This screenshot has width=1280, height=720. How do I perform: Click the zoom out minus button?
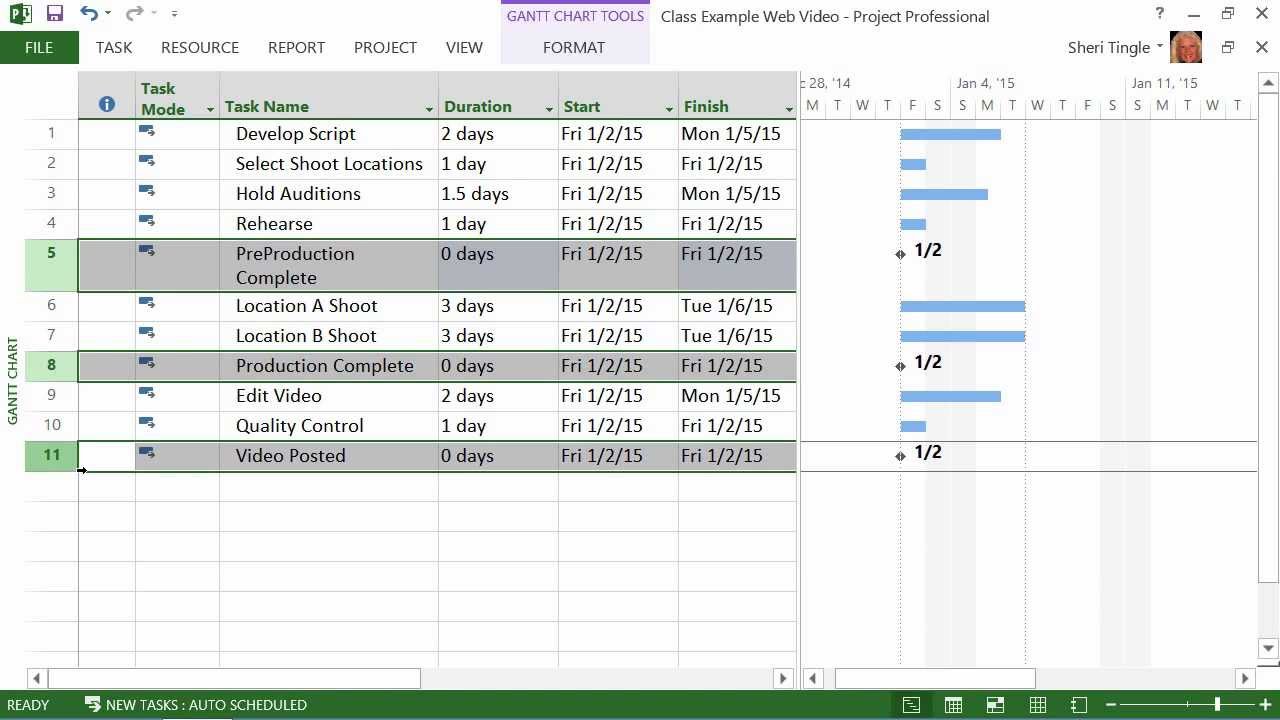click(1111, 705)
